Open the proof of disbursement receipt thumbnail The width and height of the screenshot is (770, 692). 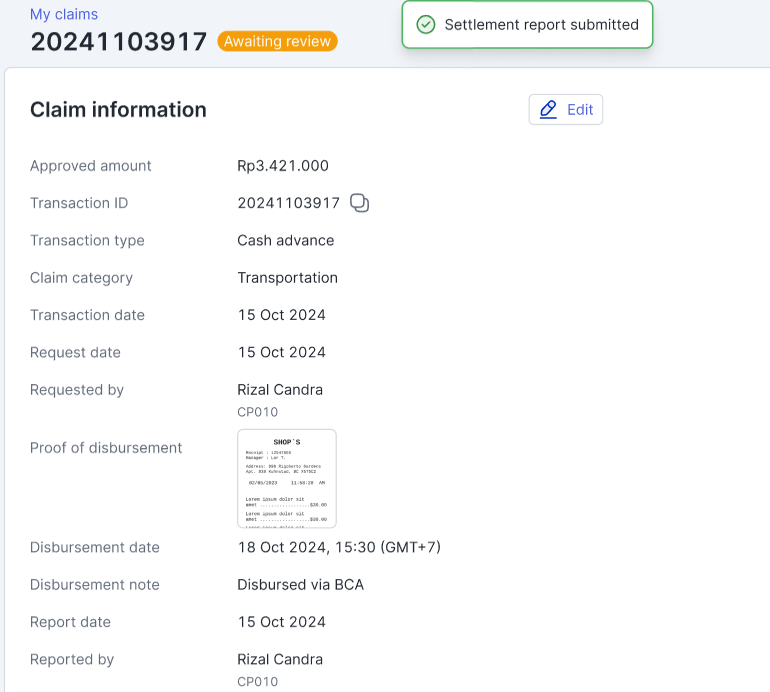pyautogui.click(x=287, y=478)
